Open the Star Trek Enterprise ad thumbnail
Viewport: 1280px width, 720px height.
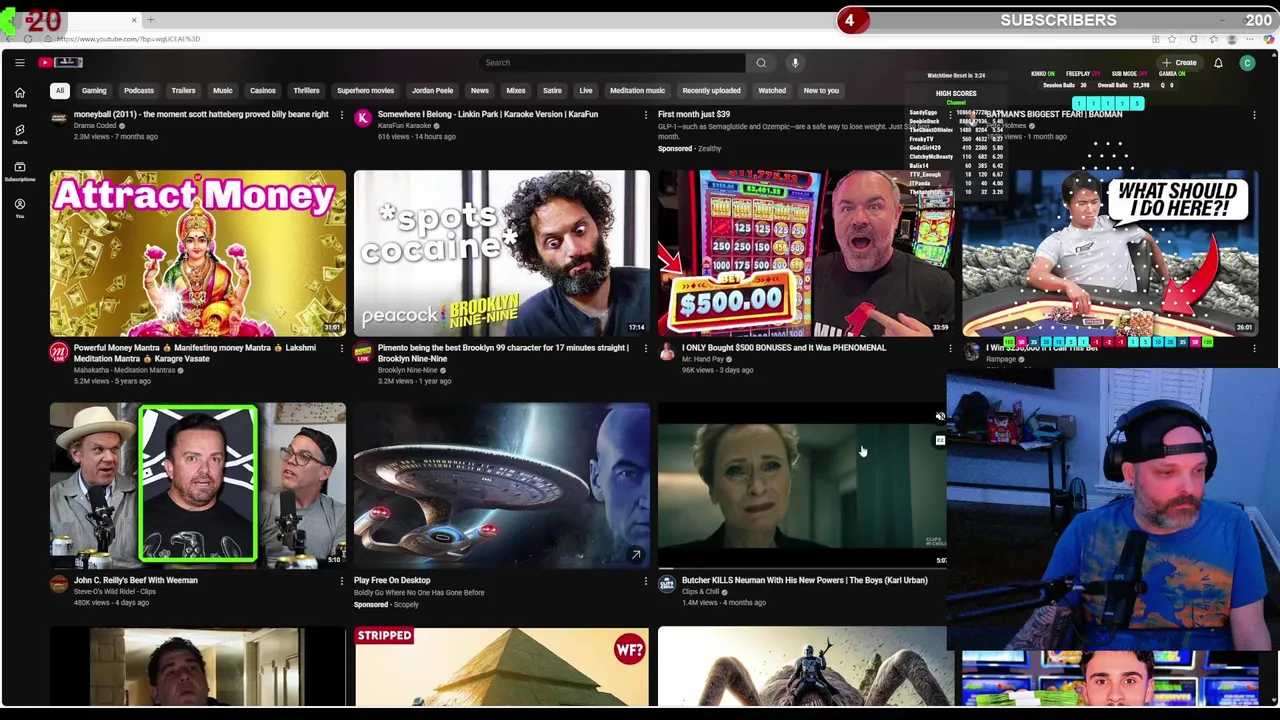[x=502, y=485]
